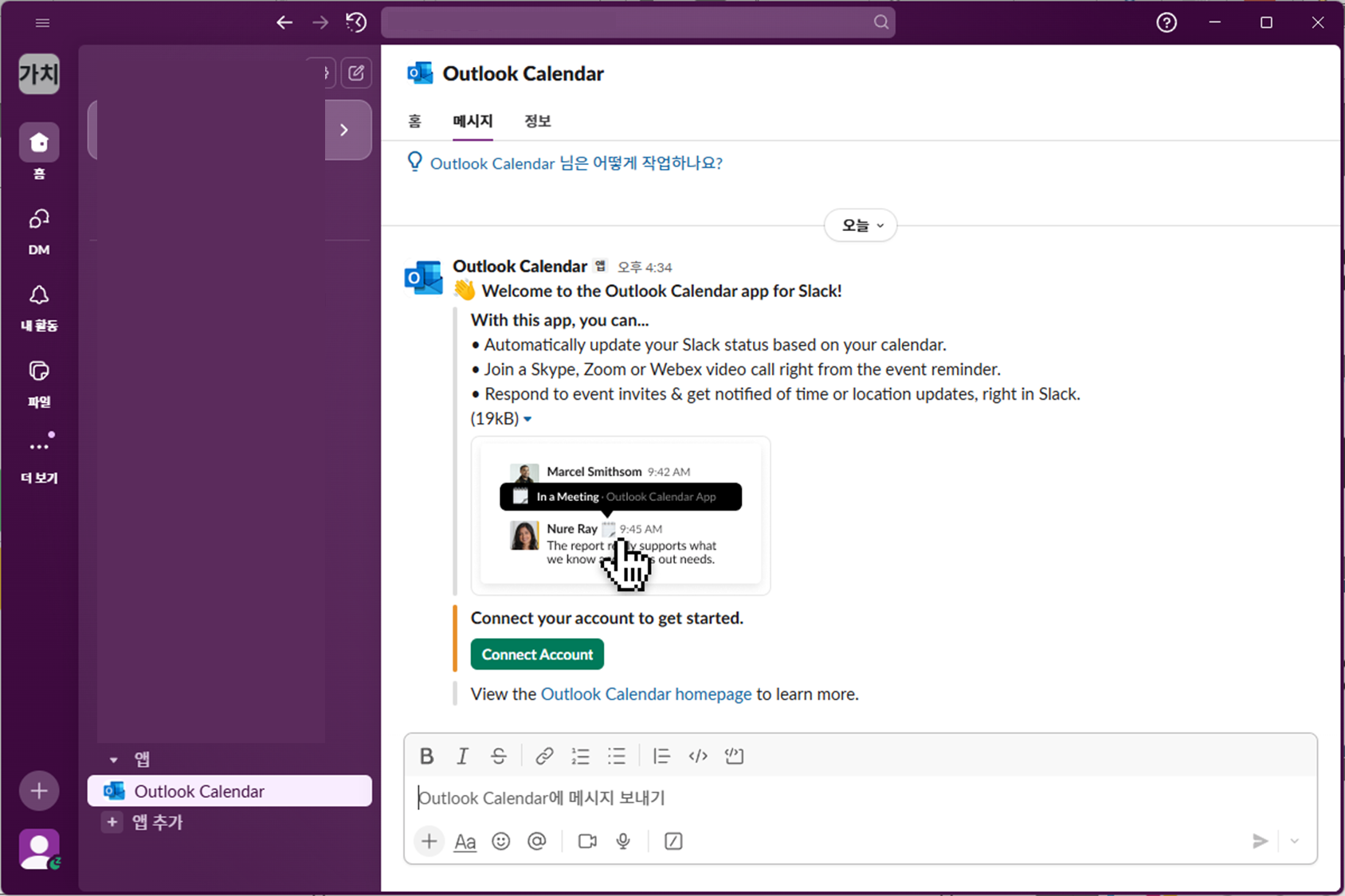1345x896 pixels.
Task: Insert a link with the link icon
Action: [544, 756]
